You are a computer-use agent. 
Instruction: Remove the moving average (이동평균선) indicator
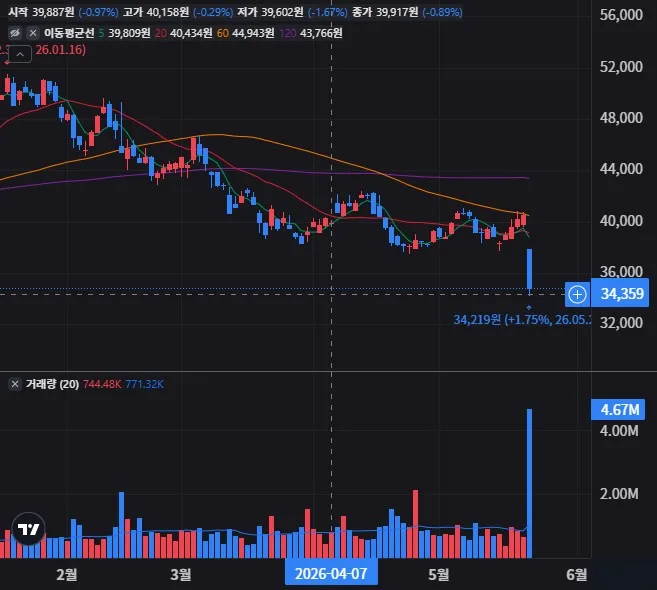[33, 33]
